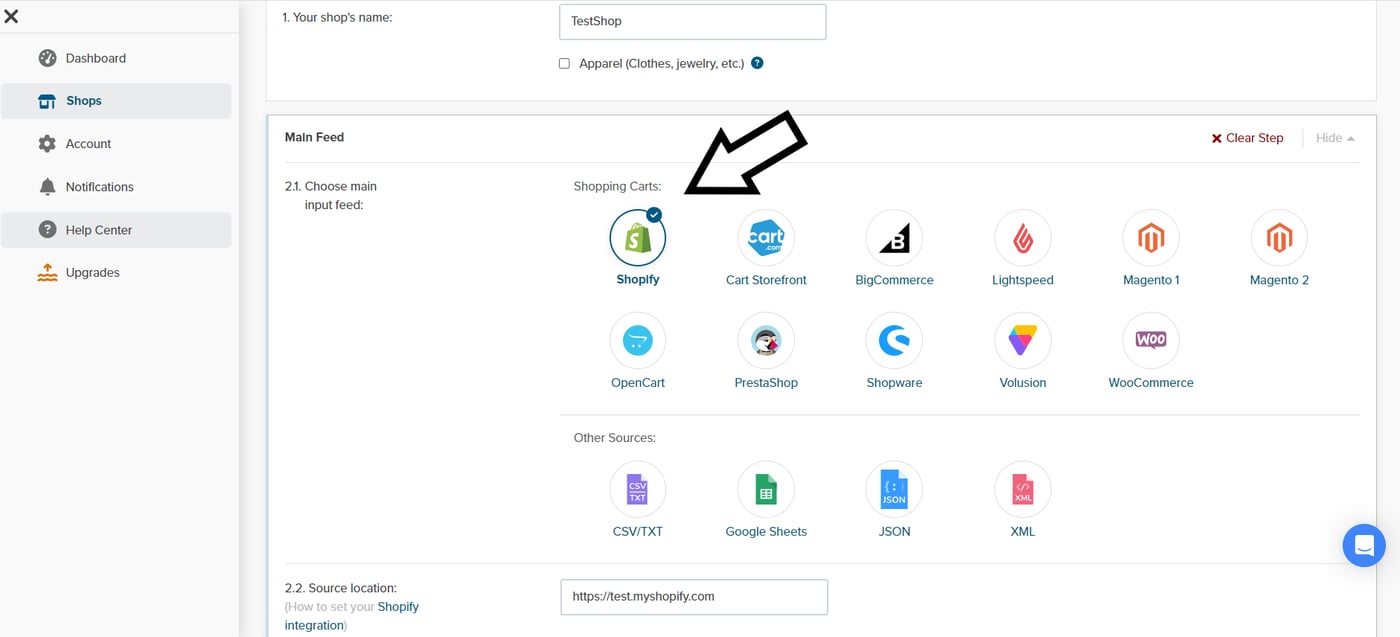Viewport: 1400px width, 637px height.
Task: Focus the shop name field containing TestShop
Action: tap(693, 21)
